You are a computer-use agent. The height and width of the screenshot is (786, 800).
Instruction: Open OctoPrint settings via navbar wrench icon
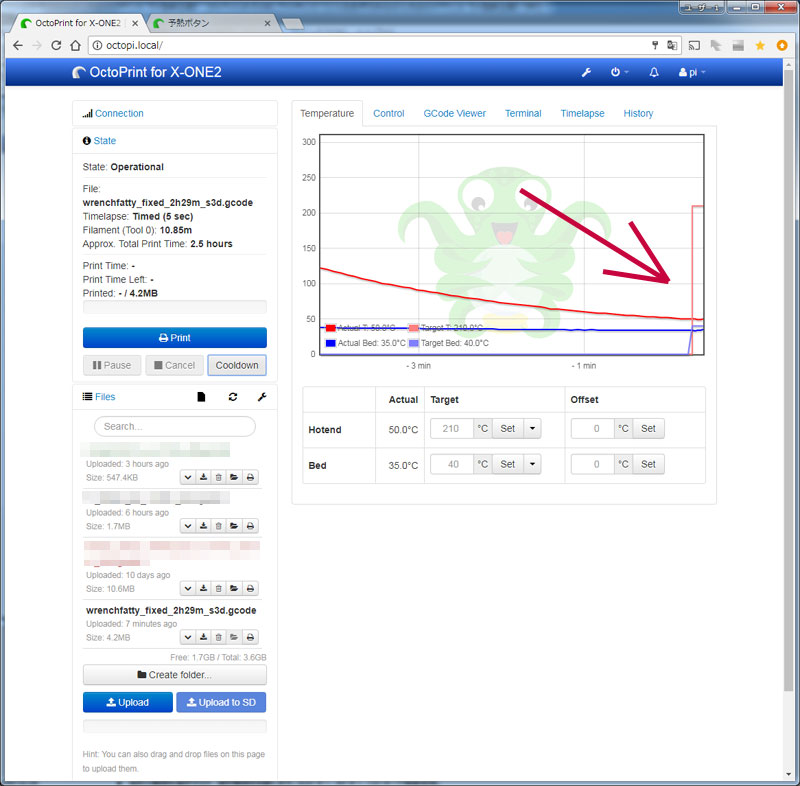click(586, 72)
